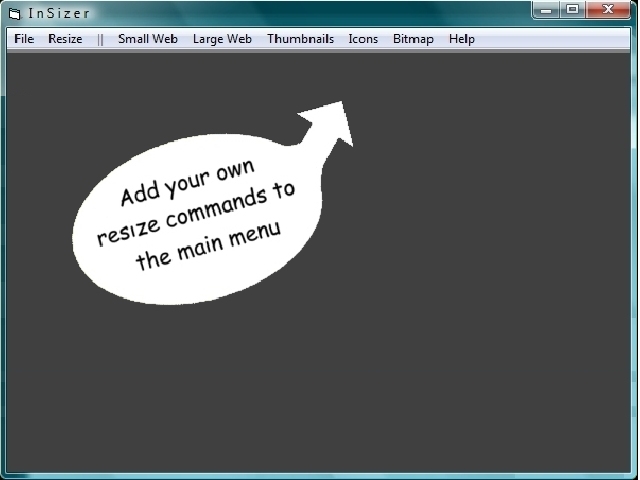Open the Resize menu
This screenshot has width=640, height=480.
click(65, 39)
